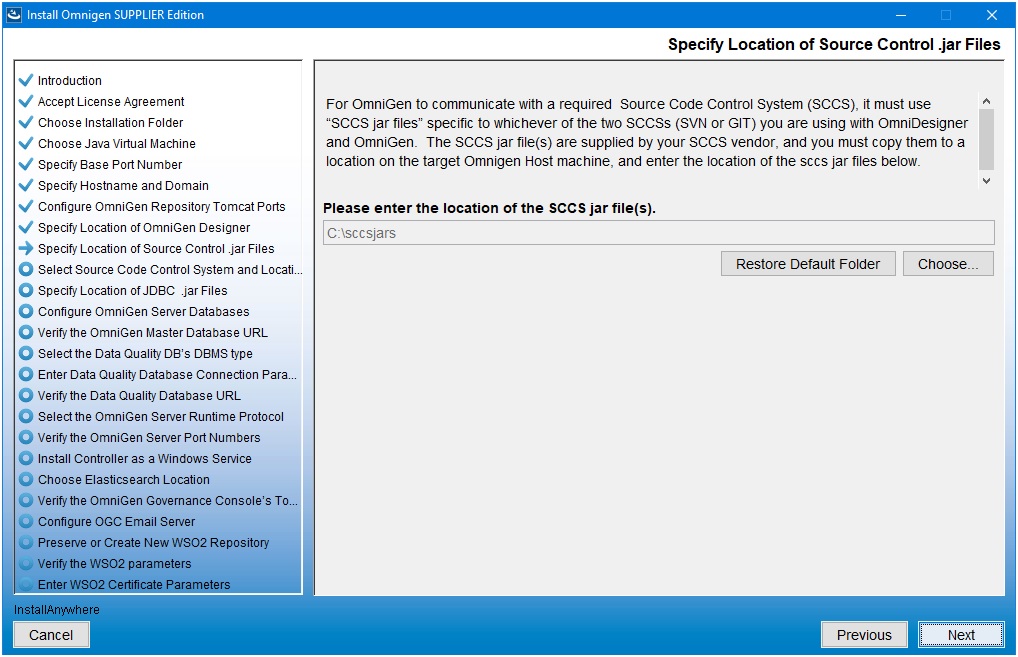Click circle icon beside Verify the OmniGen Server Port Numbers
This screenshot has height=657, width=1018.
26,437
